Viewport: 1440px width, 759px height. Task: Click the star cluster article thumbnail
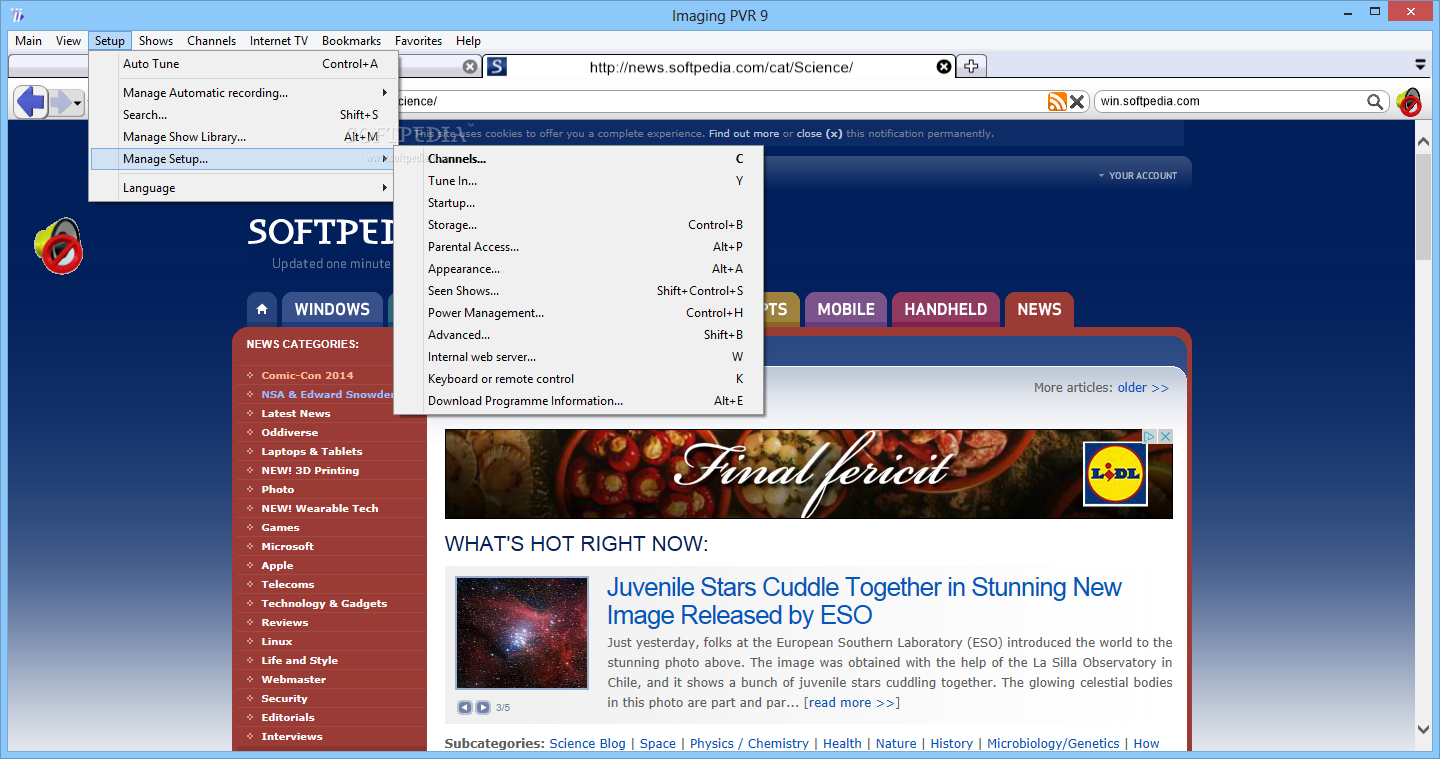click(x=522, y=633)
